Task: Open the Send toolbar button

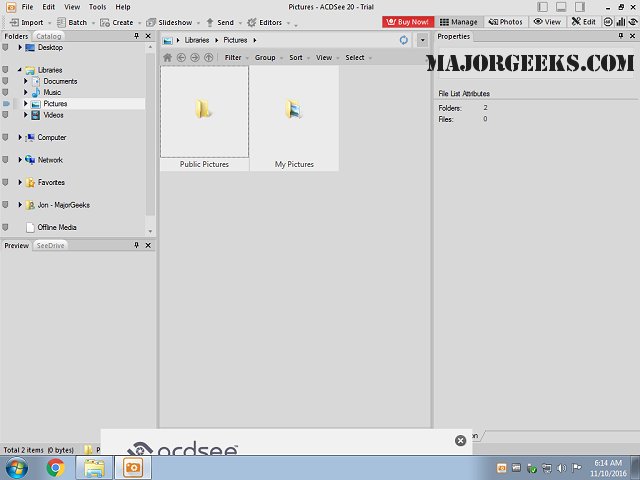Action: click(x=220, y=22)
